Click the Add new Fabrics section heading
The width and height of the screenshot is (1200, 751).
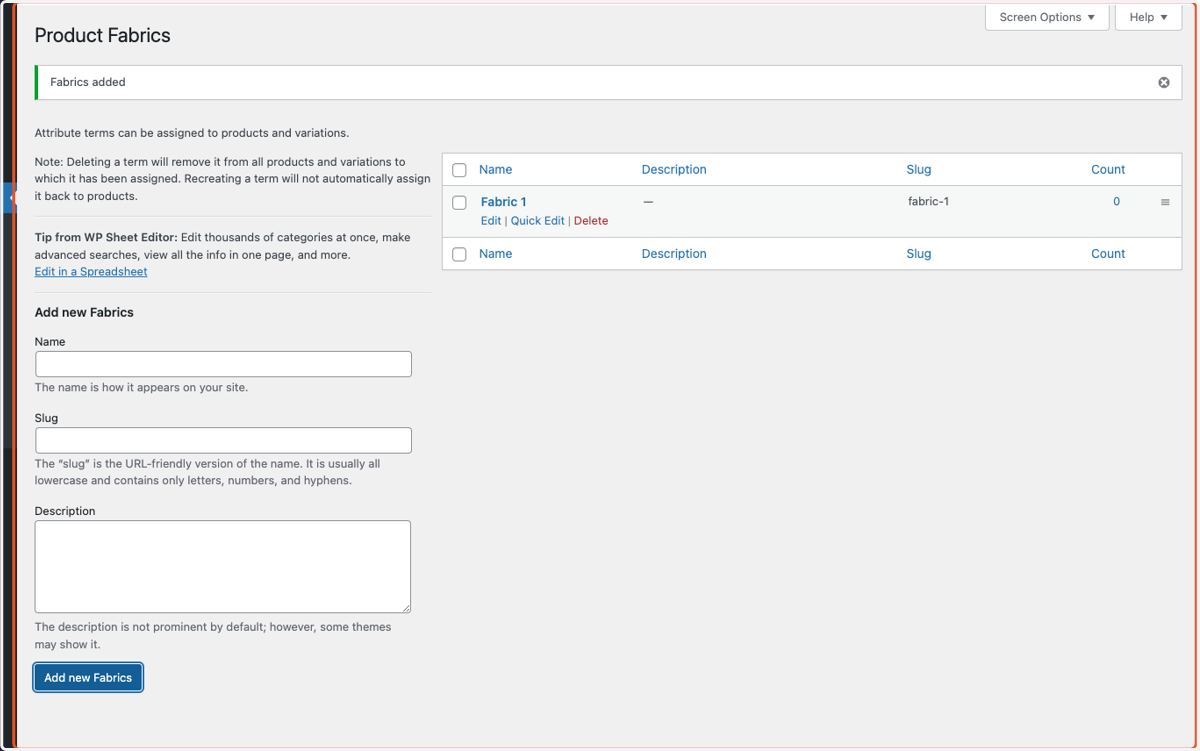84,312
